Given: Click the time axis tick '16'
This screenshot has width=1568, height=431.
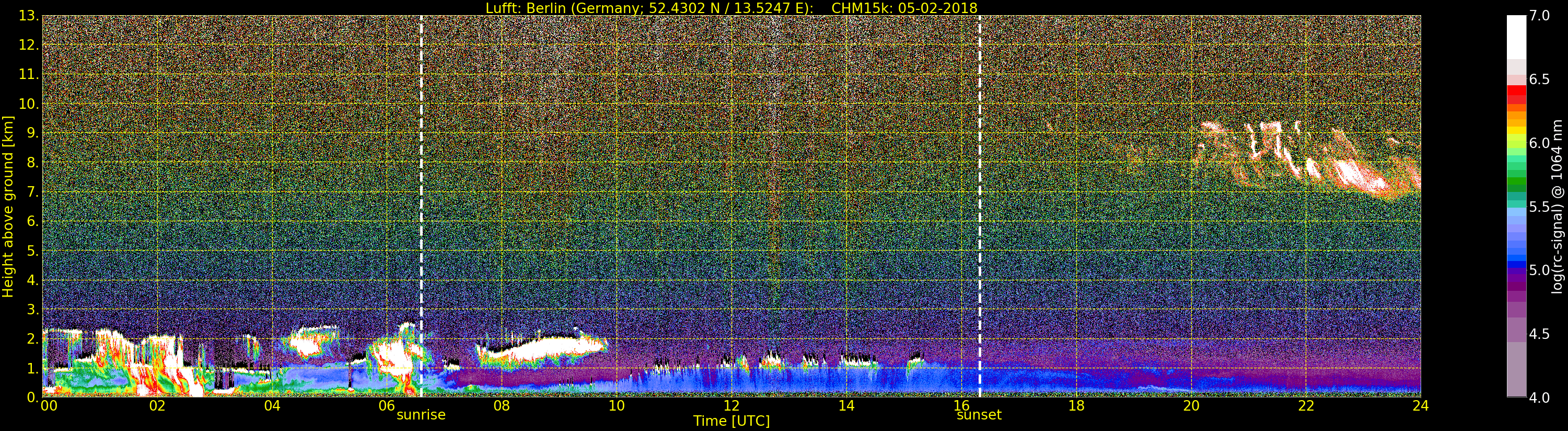Looking at the screenshot, I should (x=961, y=406).
